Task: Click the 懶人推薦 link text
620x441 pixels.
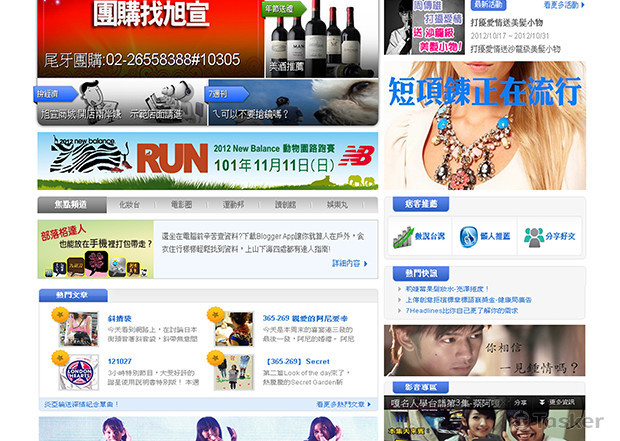Action: coord(495,236)
